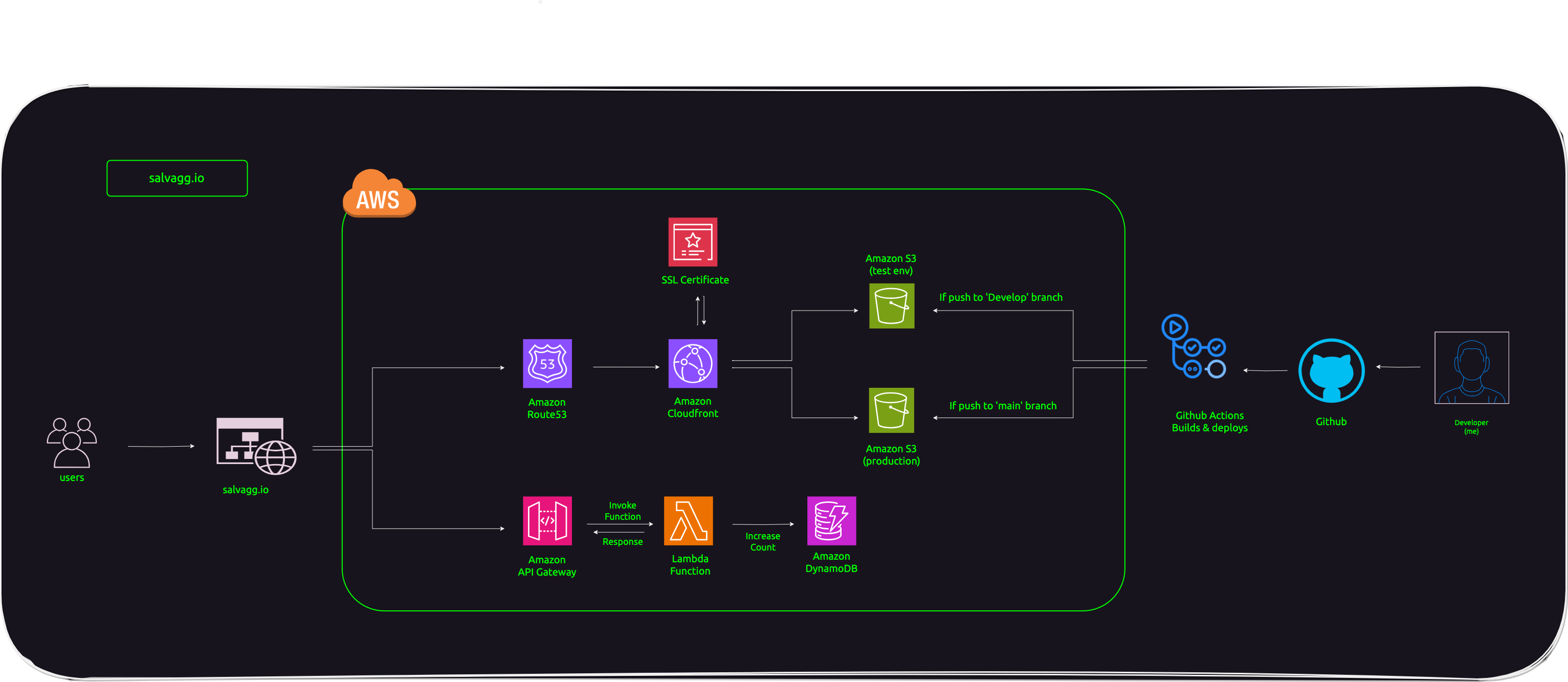This screenshot has height=682, width=1568.
Task: Click the salvagg.io label box
Action: pos(177,178)
